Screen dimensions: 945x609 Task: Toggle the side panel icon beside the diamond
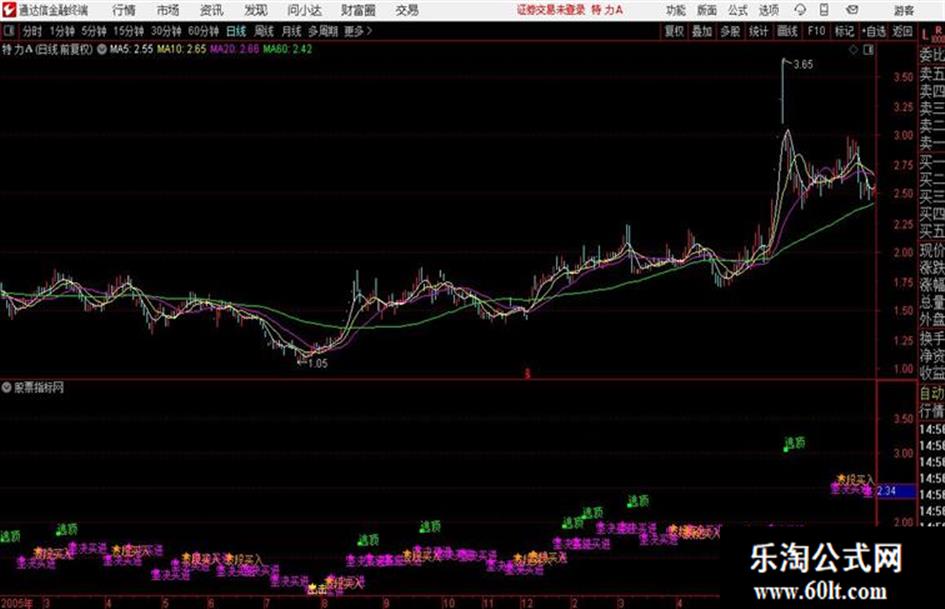click(868, 50)
